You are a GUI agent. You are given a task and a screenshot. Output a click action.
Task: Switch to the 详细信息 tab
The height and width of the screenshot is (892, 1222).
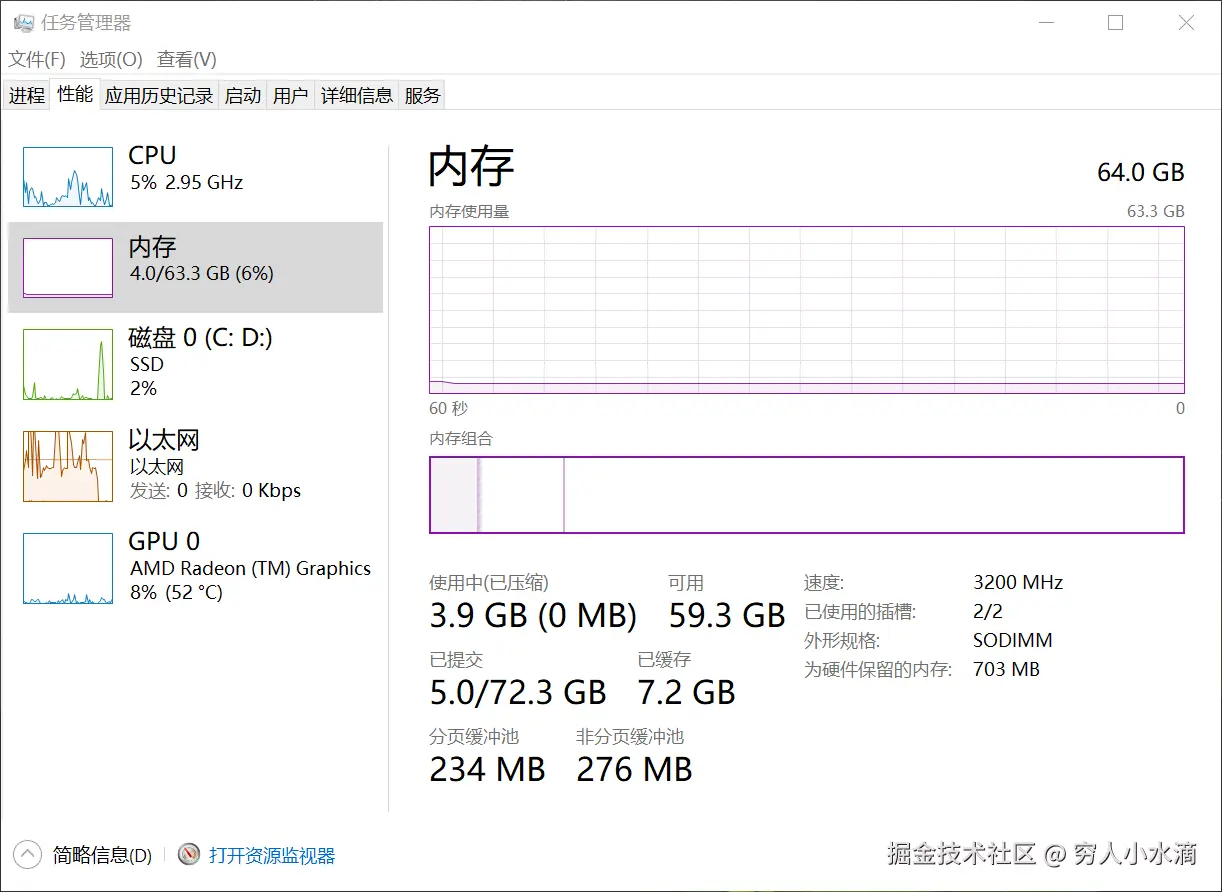pyautogui.click(x=357, y=96)
